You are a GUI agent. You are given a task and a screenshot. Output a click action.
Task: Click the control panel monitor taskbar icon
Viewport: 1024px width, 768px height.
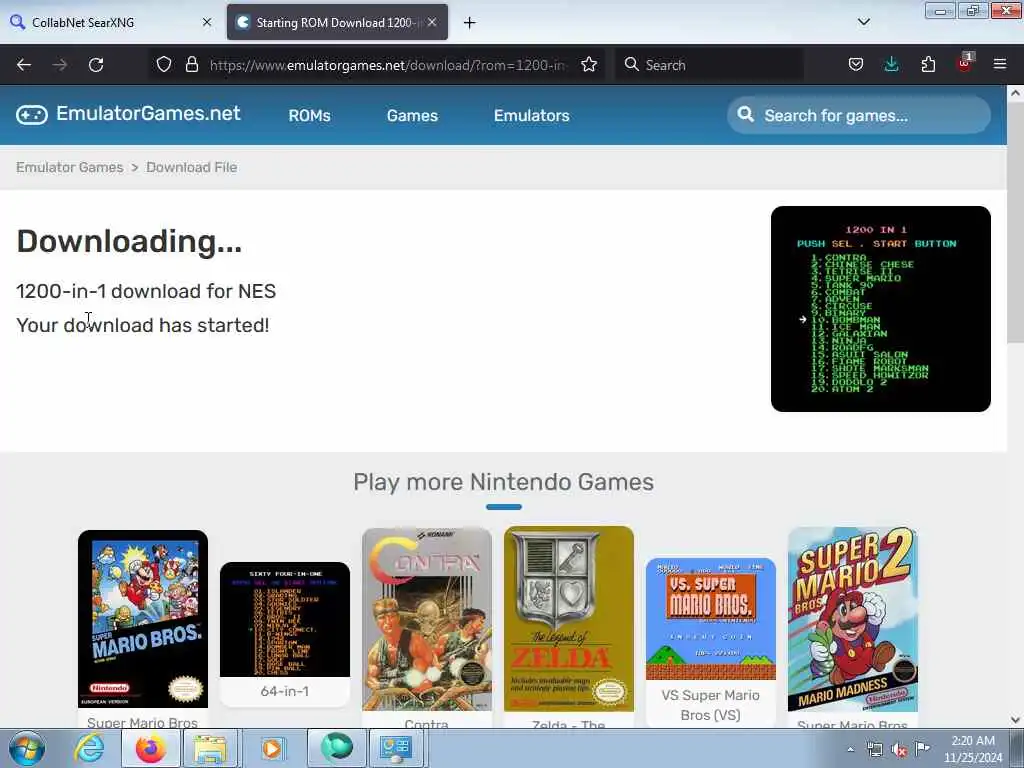click(x=396, y=748)
